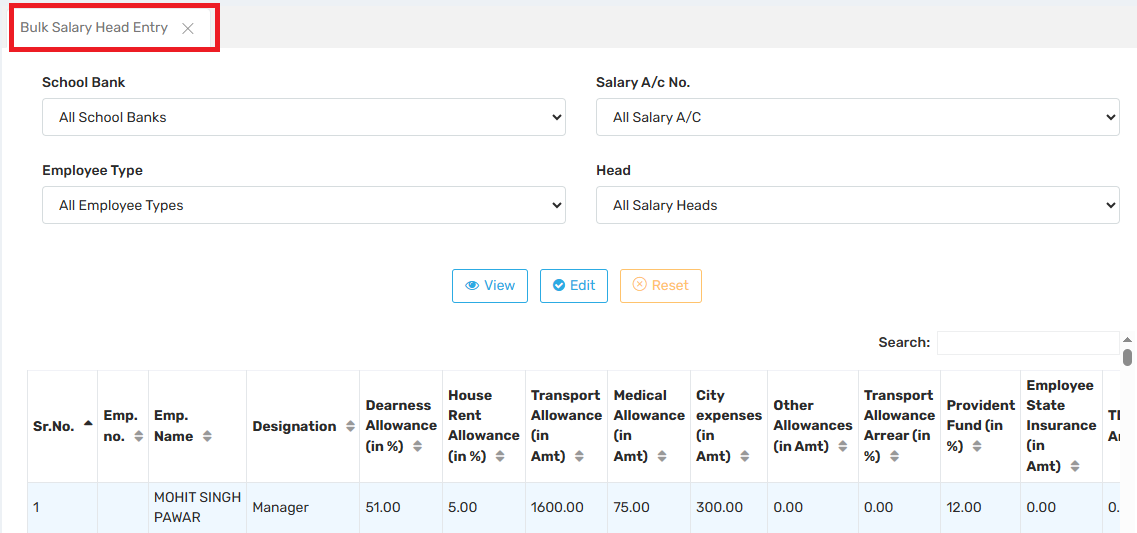The height and width of the screenshot is (533, 1137).
Task: Sort by Dearness Allowance sort icon
Action: click(x=418, y=447)
